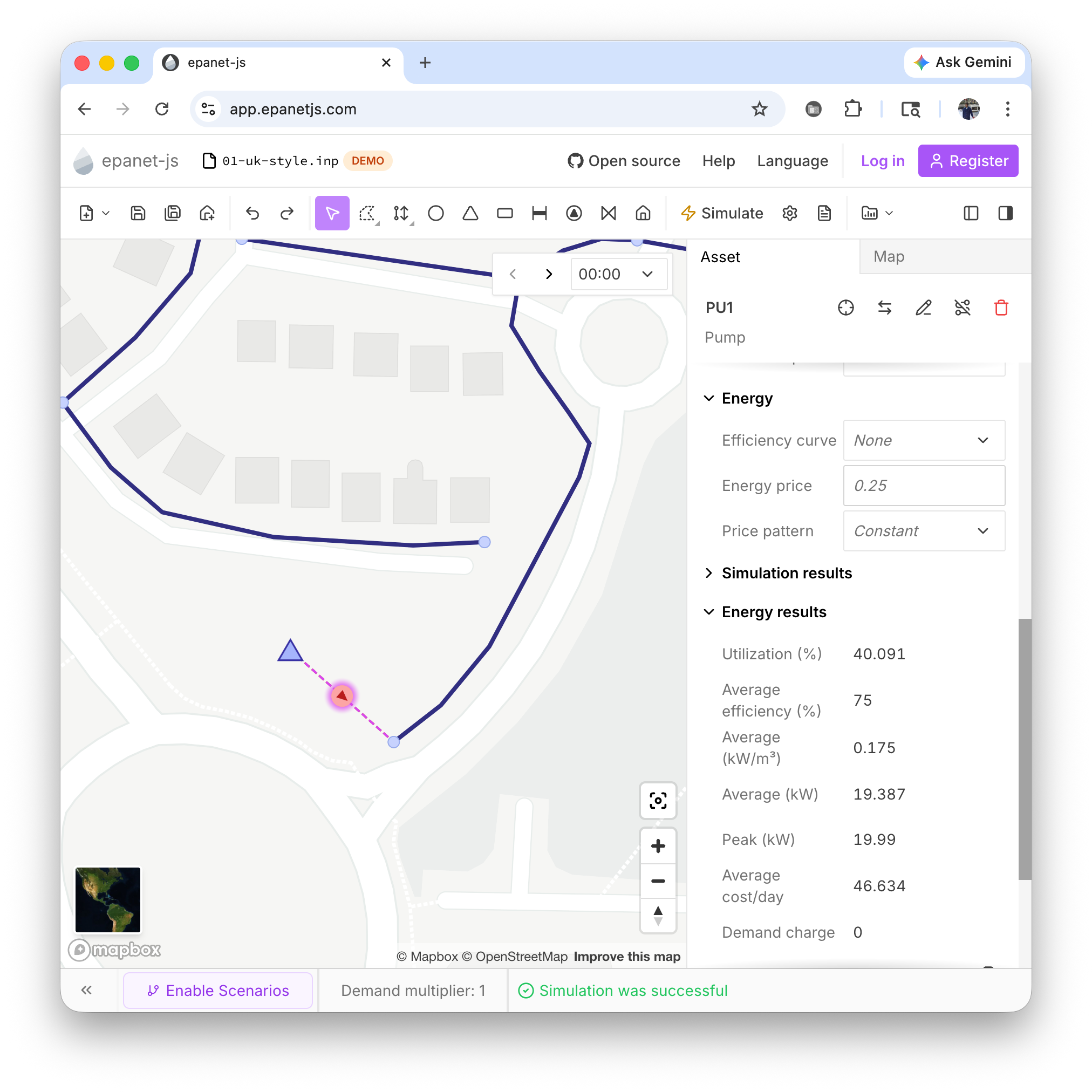Expand the Simulation results section
This screenshot has height=1092, width=1092.
(x=786, y=573)
